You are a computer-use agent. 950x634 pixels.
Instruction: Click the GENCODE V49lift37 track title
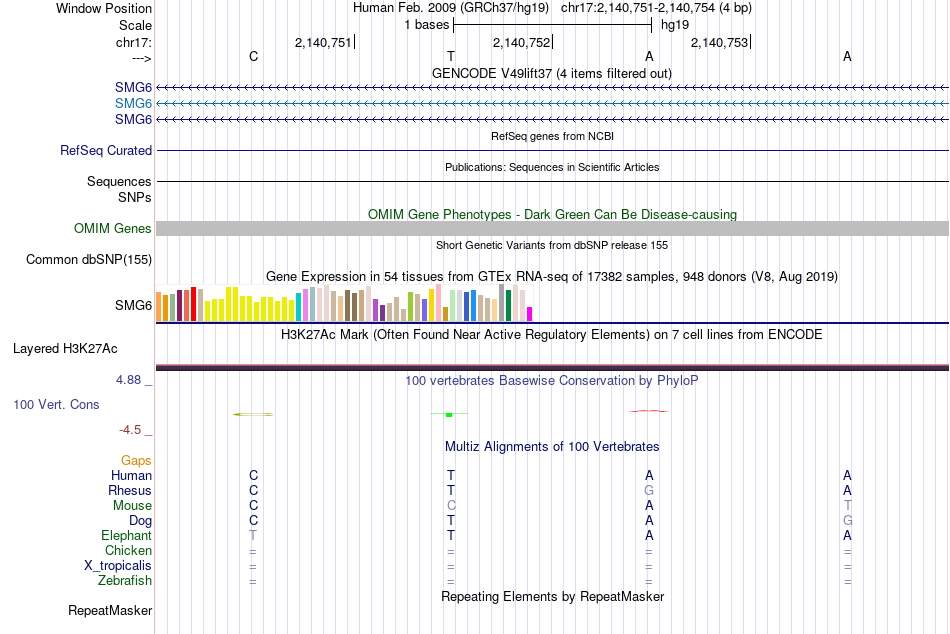tap(552, 73)
